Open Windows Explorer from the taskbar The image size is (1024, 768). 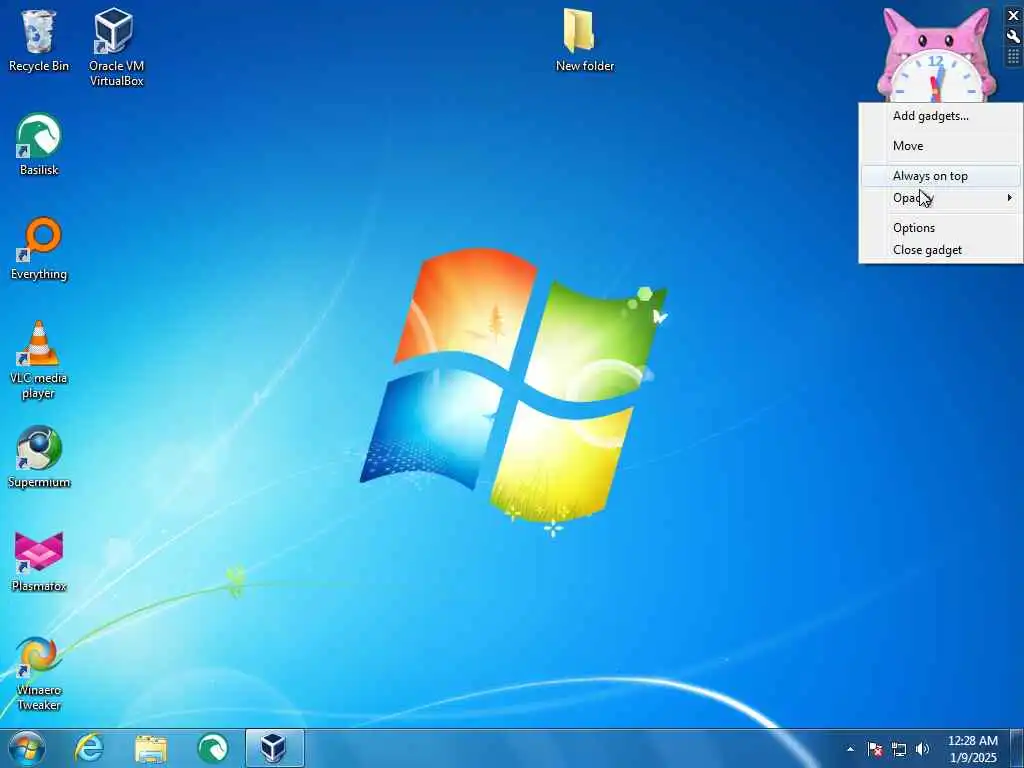(x=151, y=748)
